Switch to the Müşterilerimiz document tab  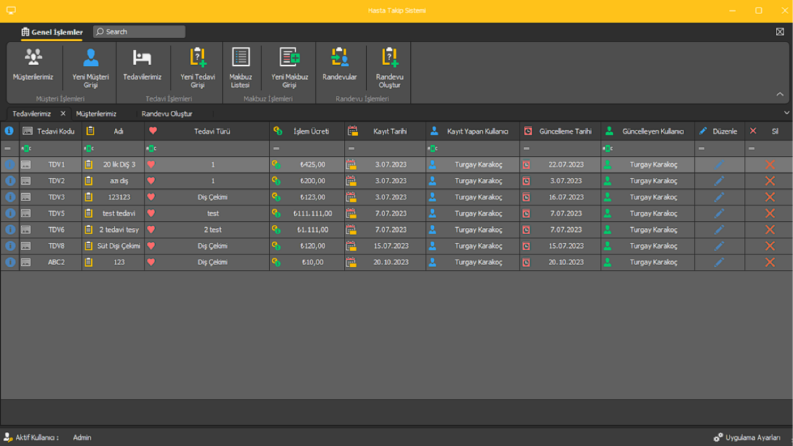(x=96, y=114)
